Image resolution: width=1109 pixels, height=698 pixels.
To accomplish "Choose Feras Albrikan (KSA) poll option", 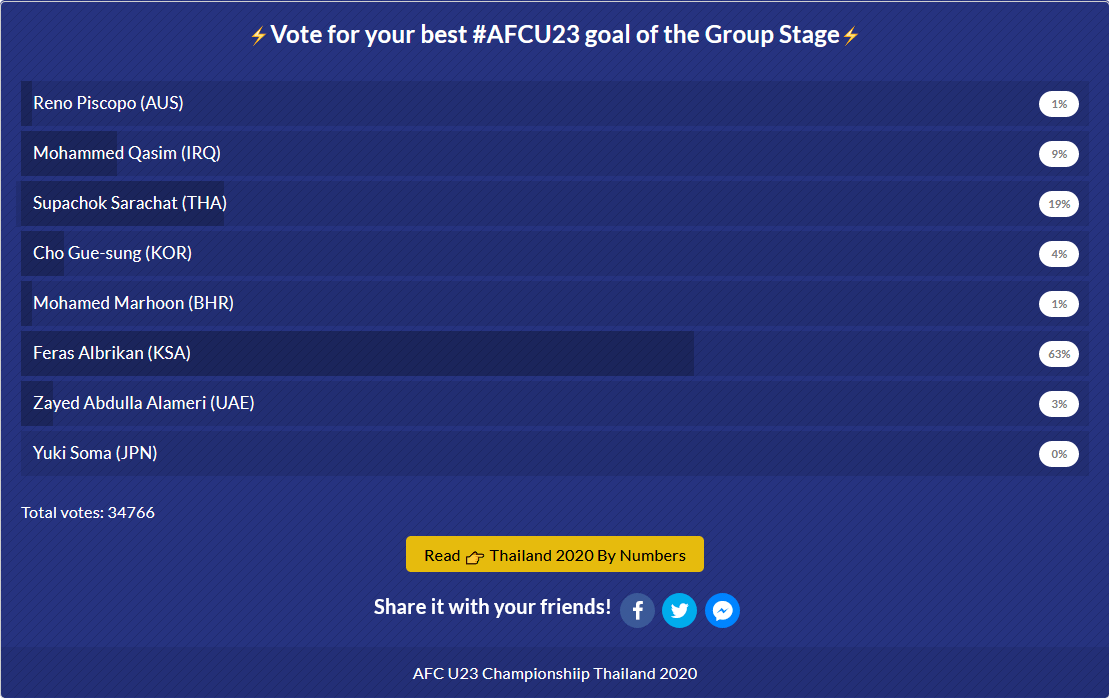I will pos(554,354).
